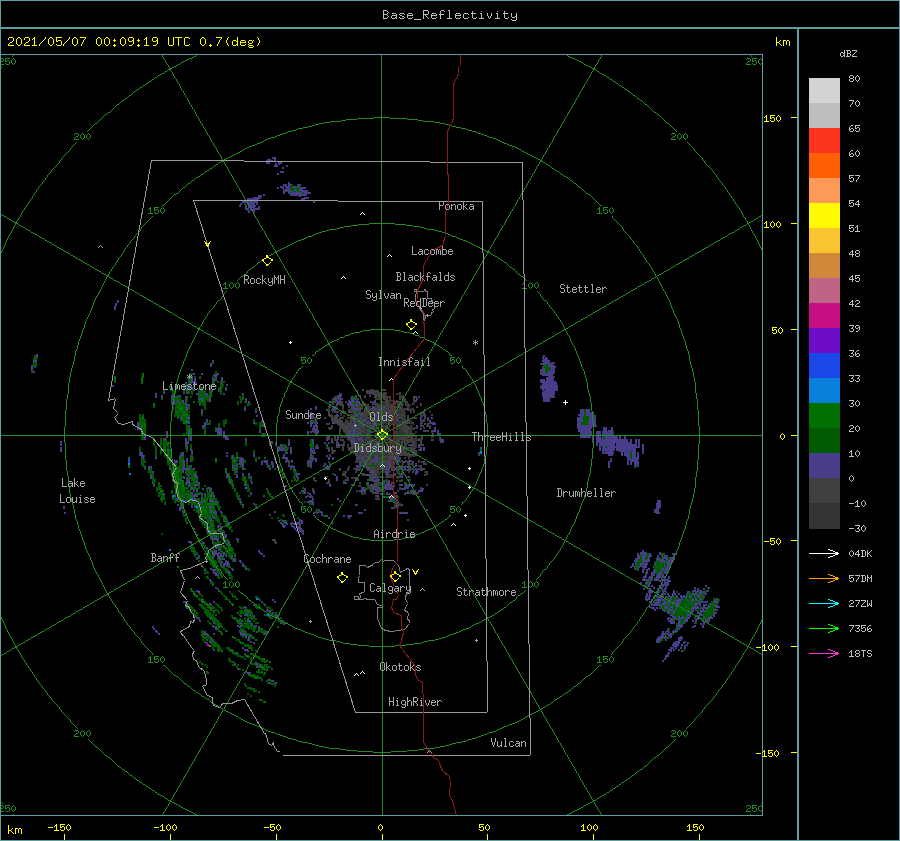Click the Calgary city label
This screenshot has height=841, width=900.
pyautogui.click(x=390, y=588)
